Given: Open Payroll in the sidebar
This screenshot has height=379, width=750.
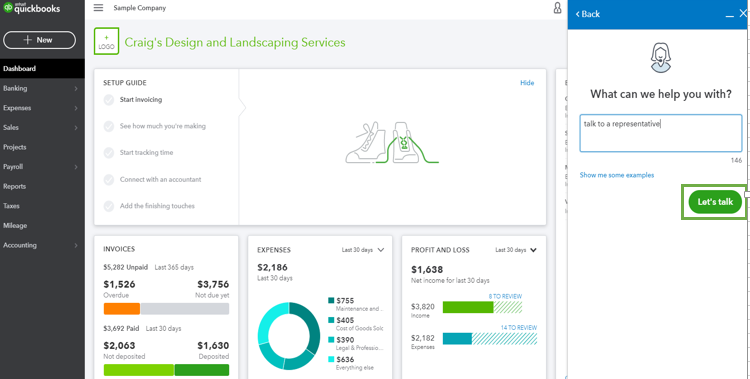Looking at the screenshot, I should [x=42, y=167].
